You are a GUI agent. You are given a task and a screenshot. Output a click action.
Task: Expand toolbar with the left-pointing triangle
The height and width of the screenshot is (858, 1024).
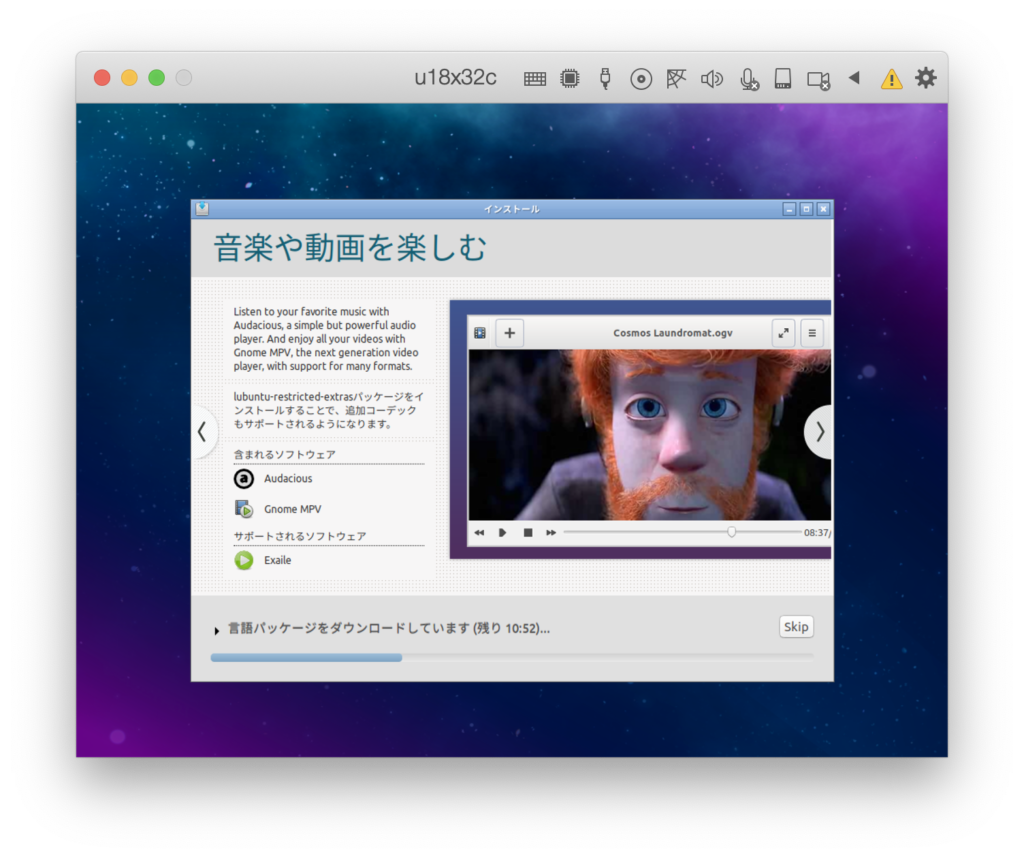click(x=854, y=78)
